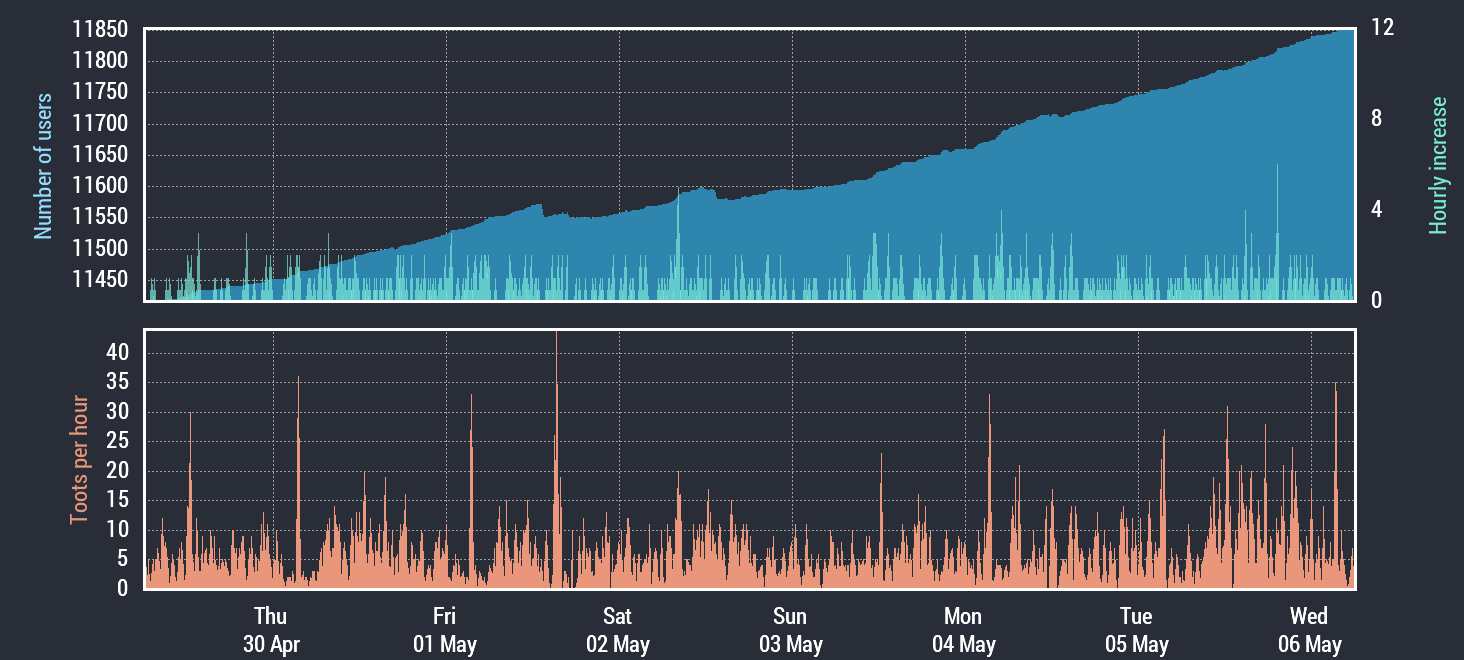
Task: Click the 12 tick on hourly increase axis
Action: [1382, 29]
